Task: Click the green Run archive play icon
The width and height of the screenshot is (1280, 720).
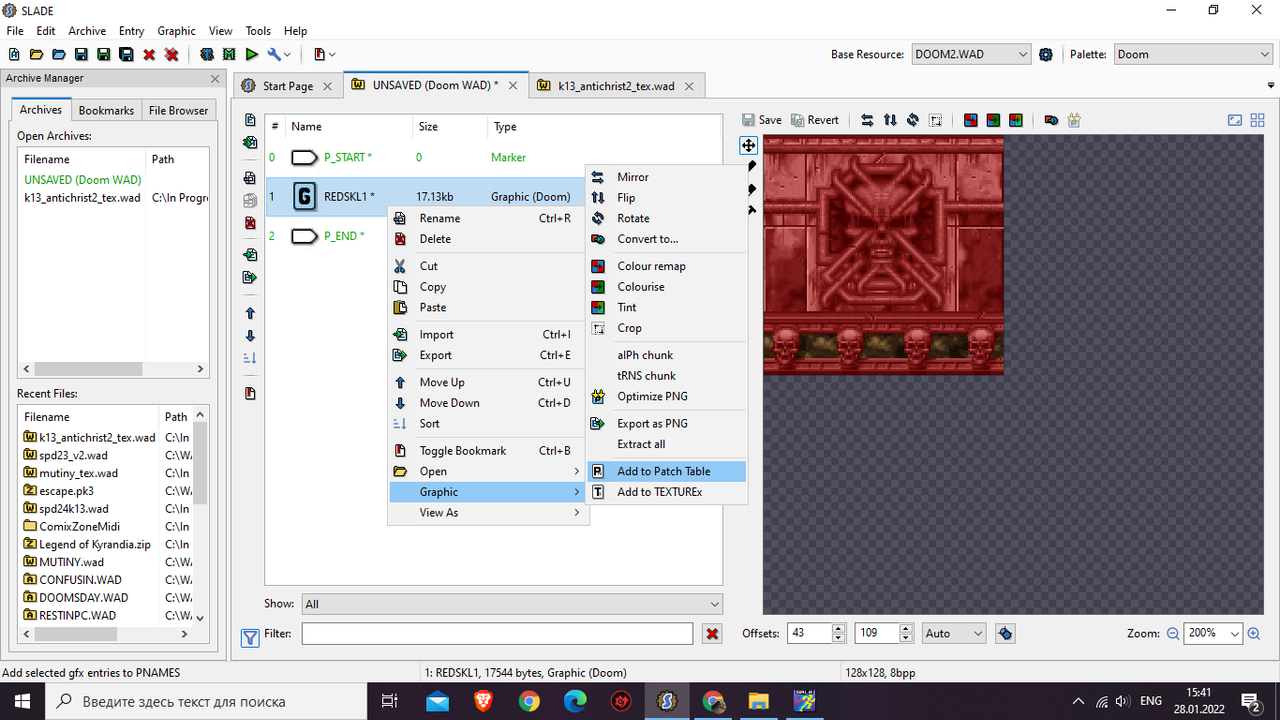Action: click(252, 54)
